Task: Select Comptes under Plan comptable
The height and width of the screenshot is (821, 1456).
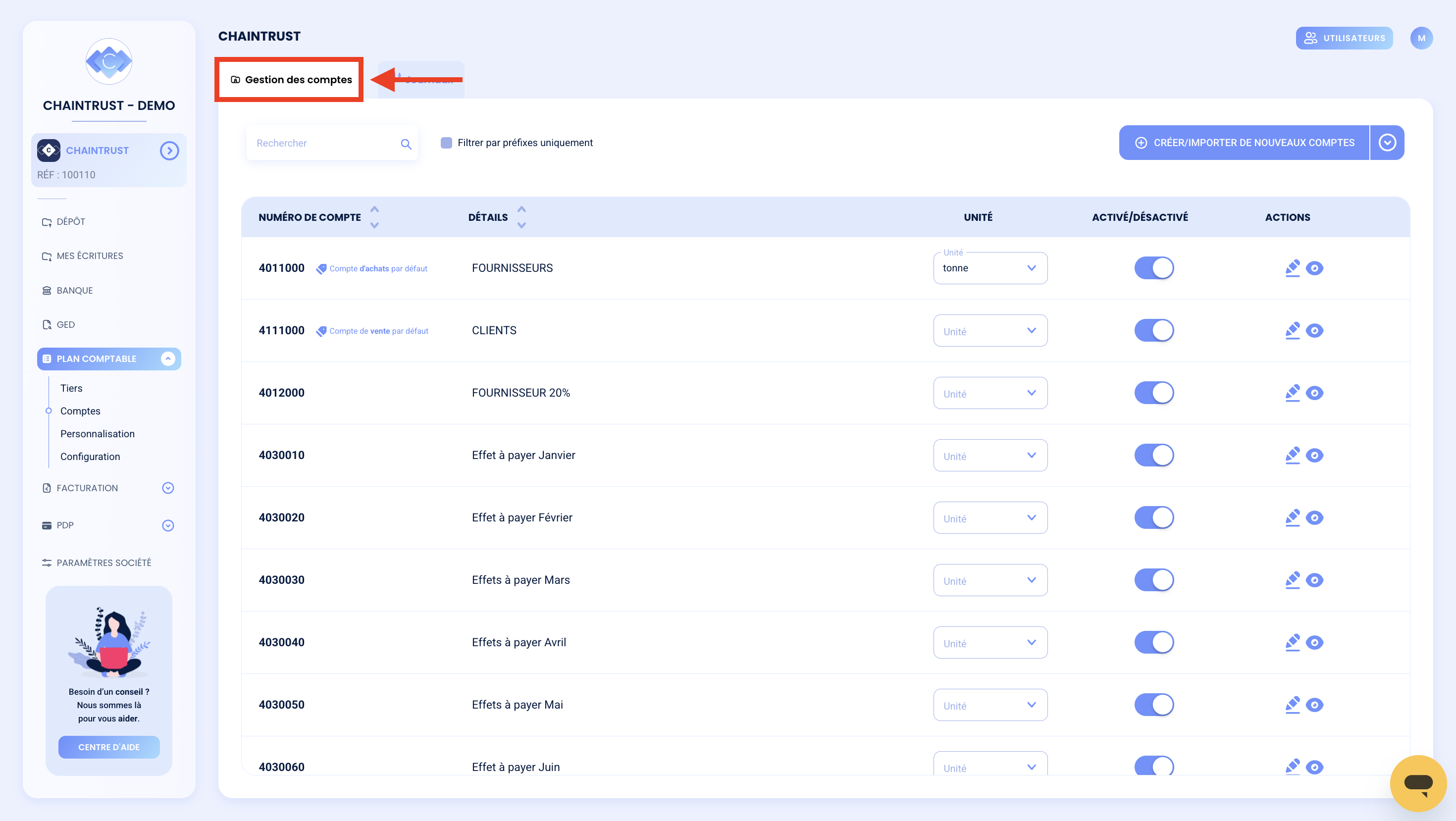Action: pos(80,411)
